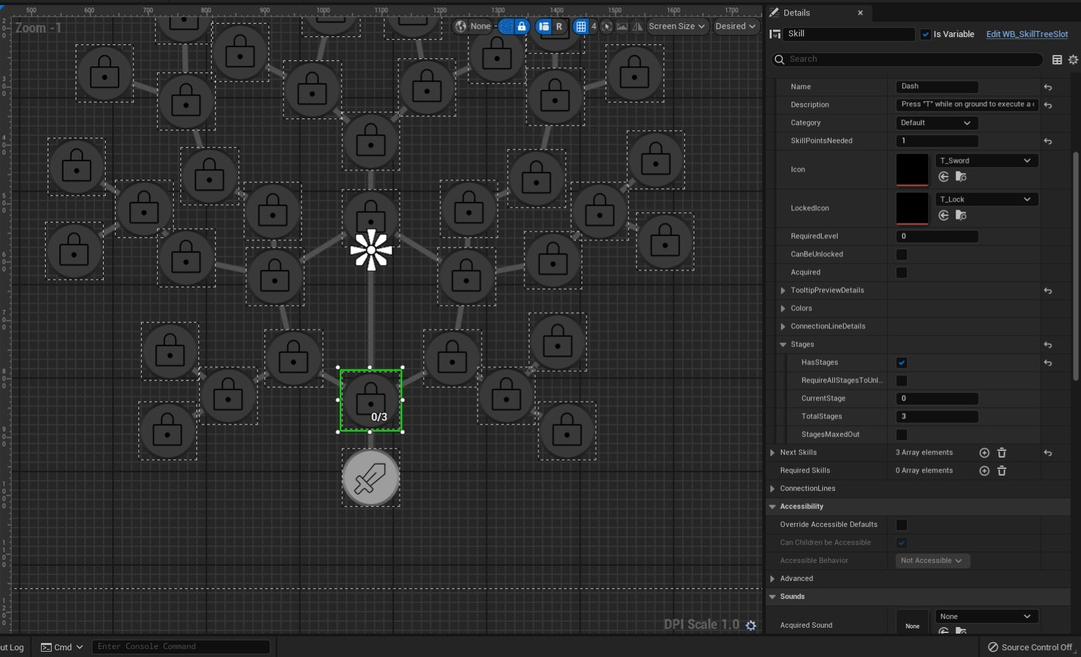
Task: Open the T_Lock asset dropdown
Action: pos(986,199)
